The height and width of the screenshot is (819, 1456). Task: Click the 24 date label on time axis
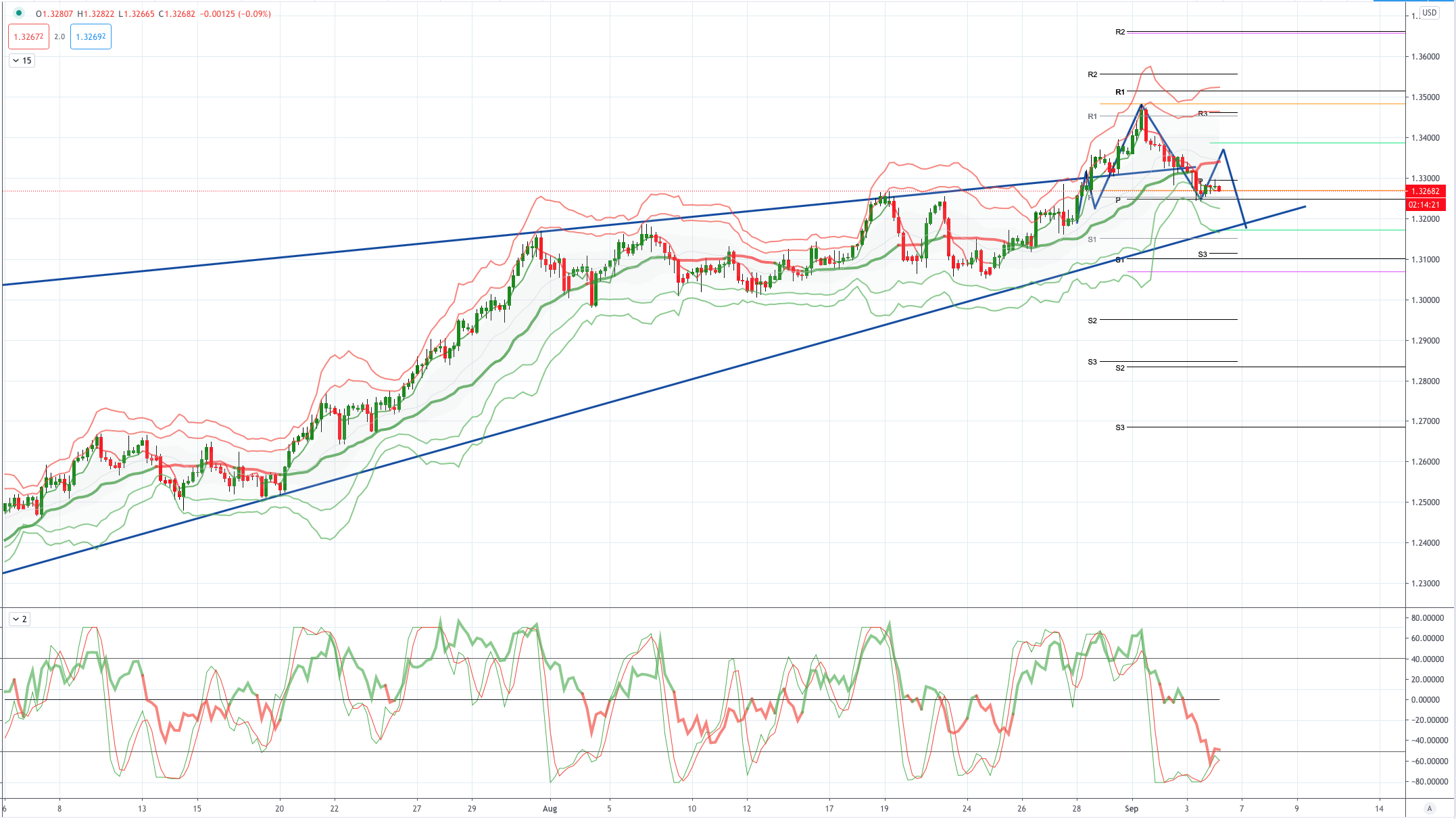[x=967, y=809]
